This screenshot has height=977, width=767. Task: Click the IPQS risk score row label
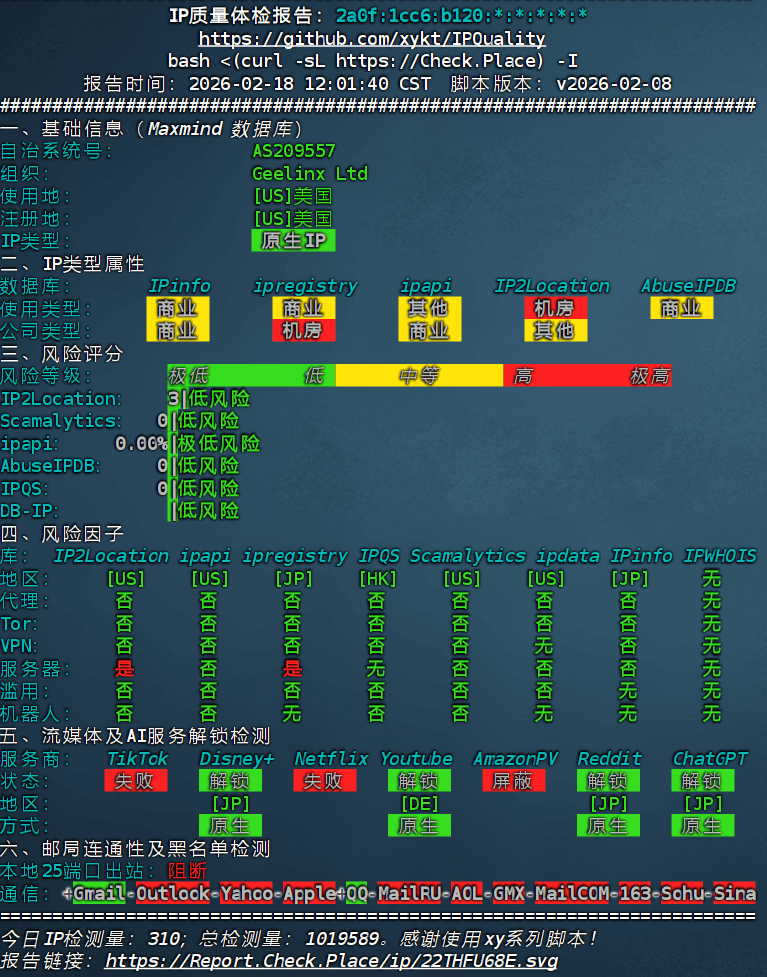(24, 488)
